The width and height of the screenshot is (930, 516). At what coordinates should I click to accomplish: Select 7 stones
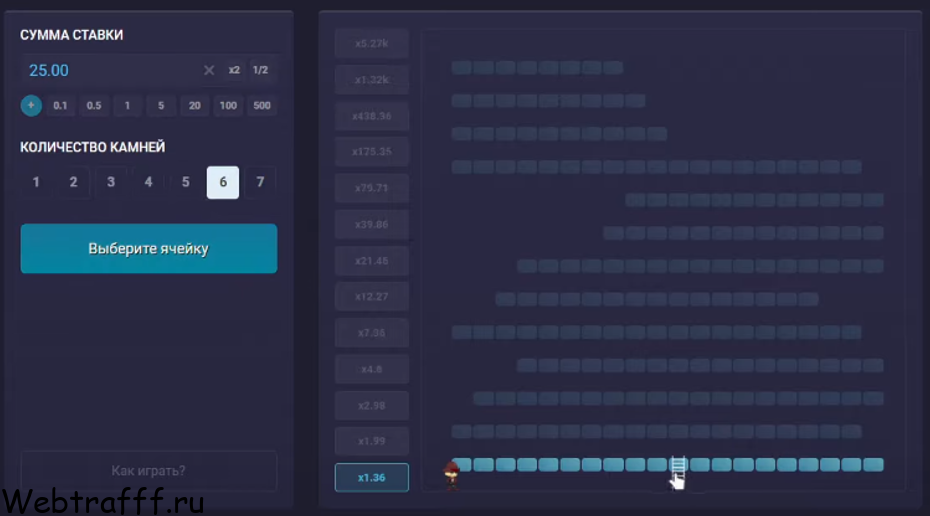coord(260,182)
